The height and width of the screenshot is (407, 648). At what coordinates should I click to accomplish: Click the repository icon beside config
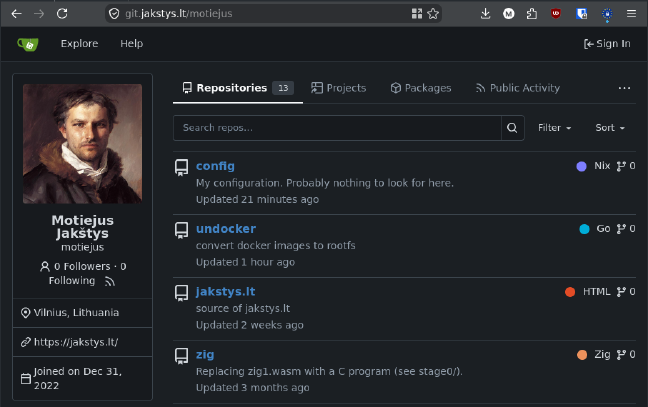181,167
